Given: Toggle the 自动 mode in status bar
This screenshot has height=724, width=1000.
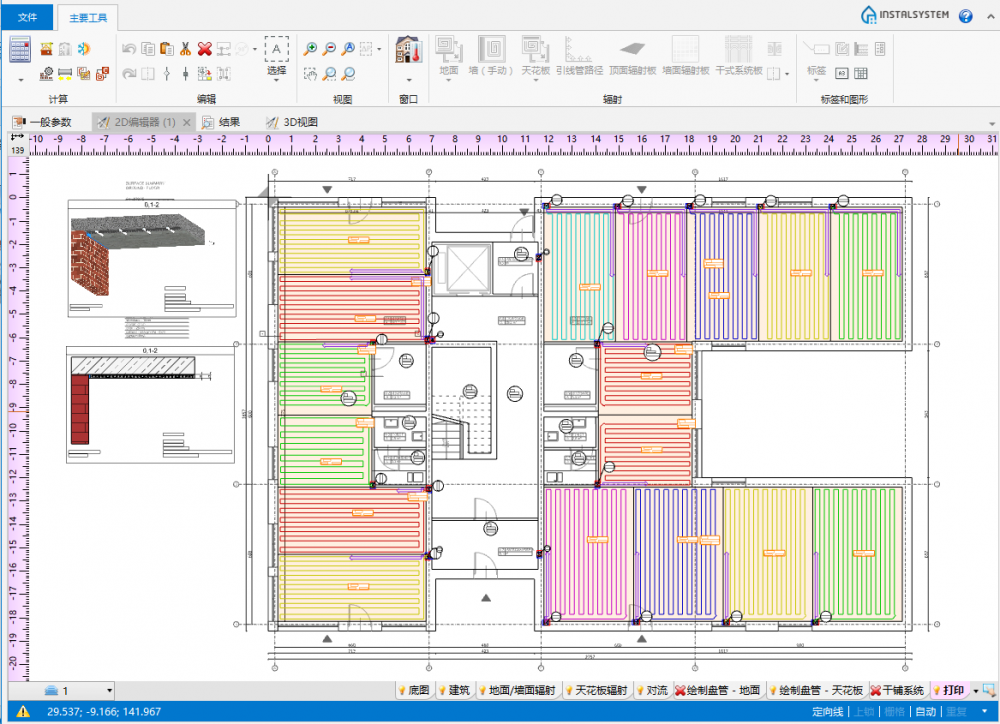Looking at the screenshot, I should 925,712.
